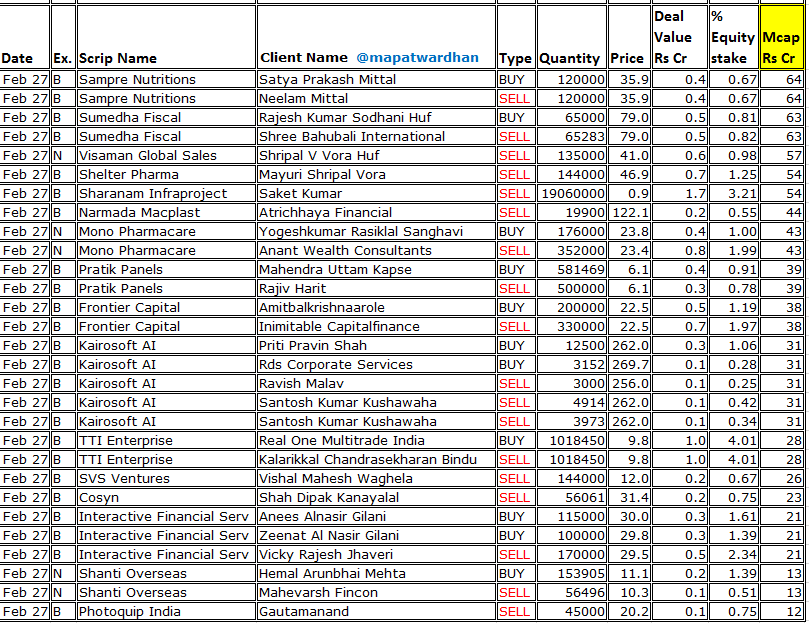Click price 122.1 cell
809x623 pixels.
click(x=630, y=213)
